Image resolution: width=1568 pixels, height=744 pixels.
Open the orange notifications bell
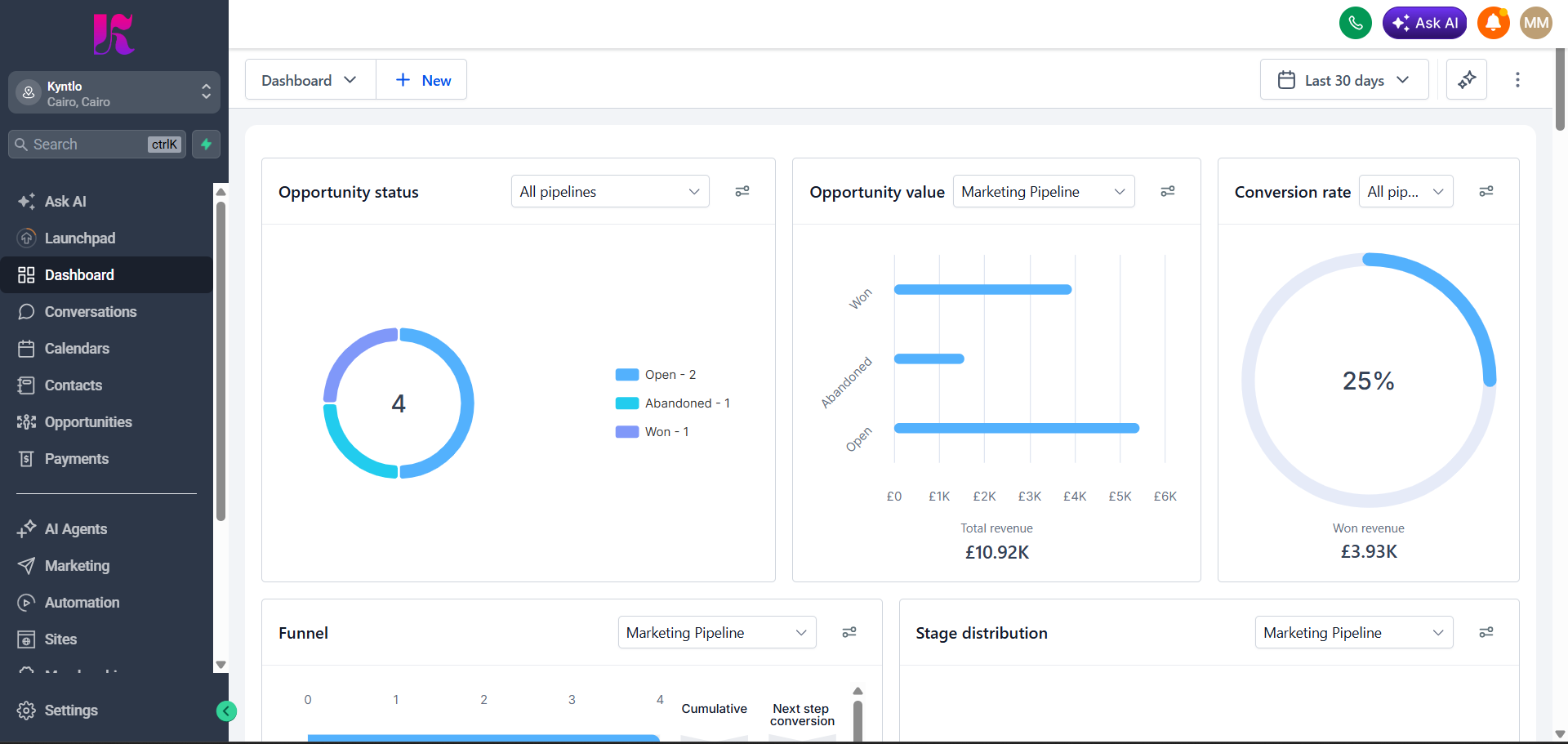(1494, 23)
